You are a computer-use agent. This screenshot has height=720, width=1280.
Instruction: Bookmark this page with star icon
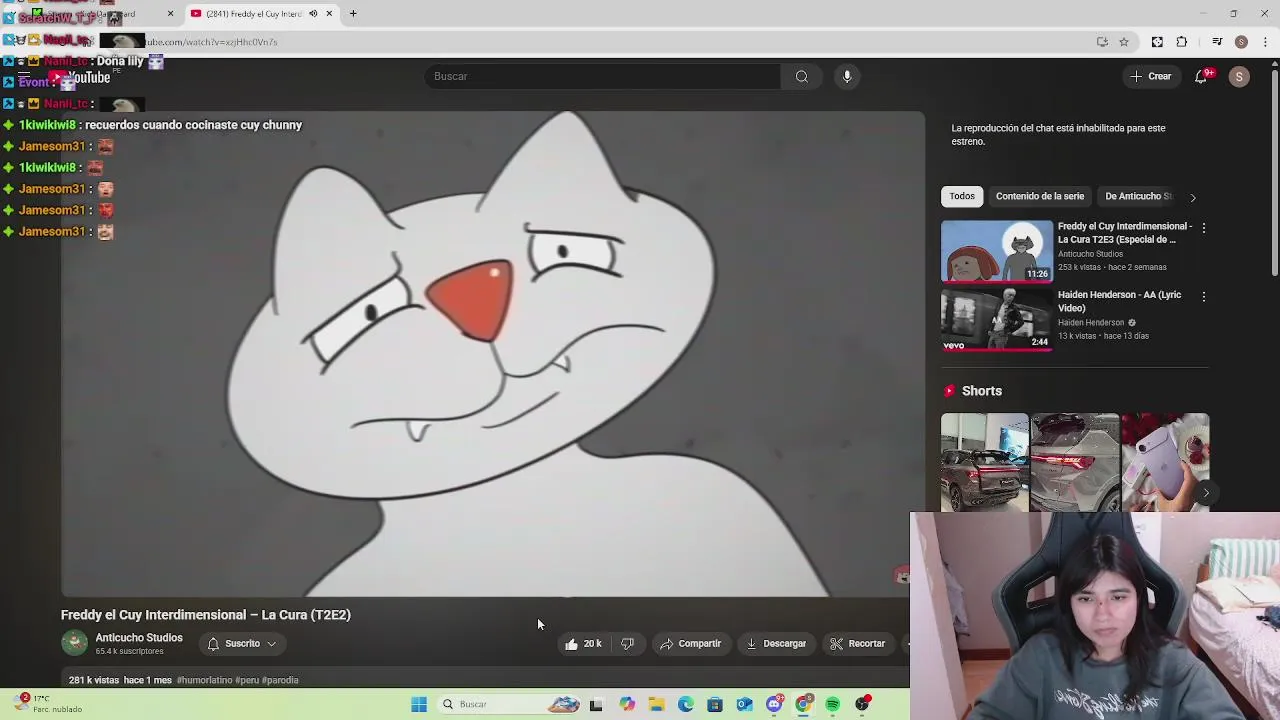(1124, 42)
